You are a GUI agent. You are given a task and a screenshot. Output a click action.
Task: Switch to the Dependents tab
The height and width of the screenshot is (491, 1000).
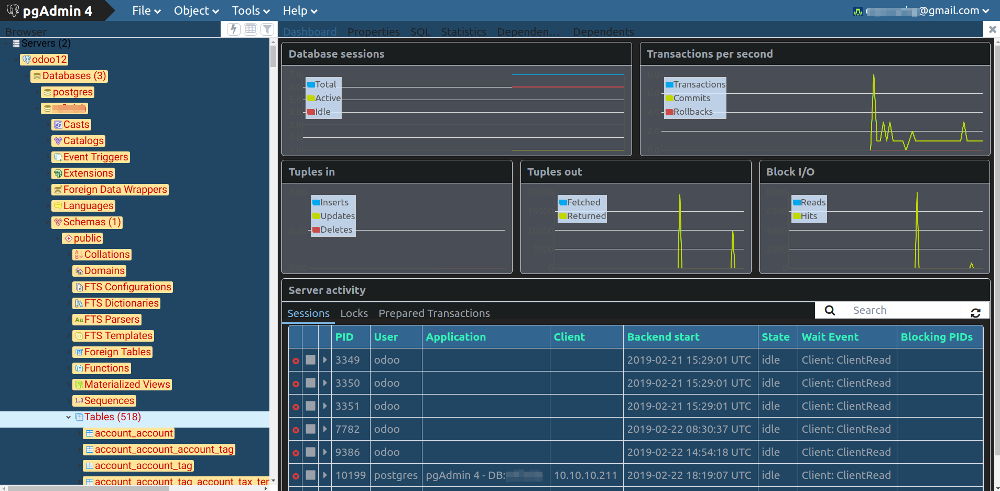603,32
